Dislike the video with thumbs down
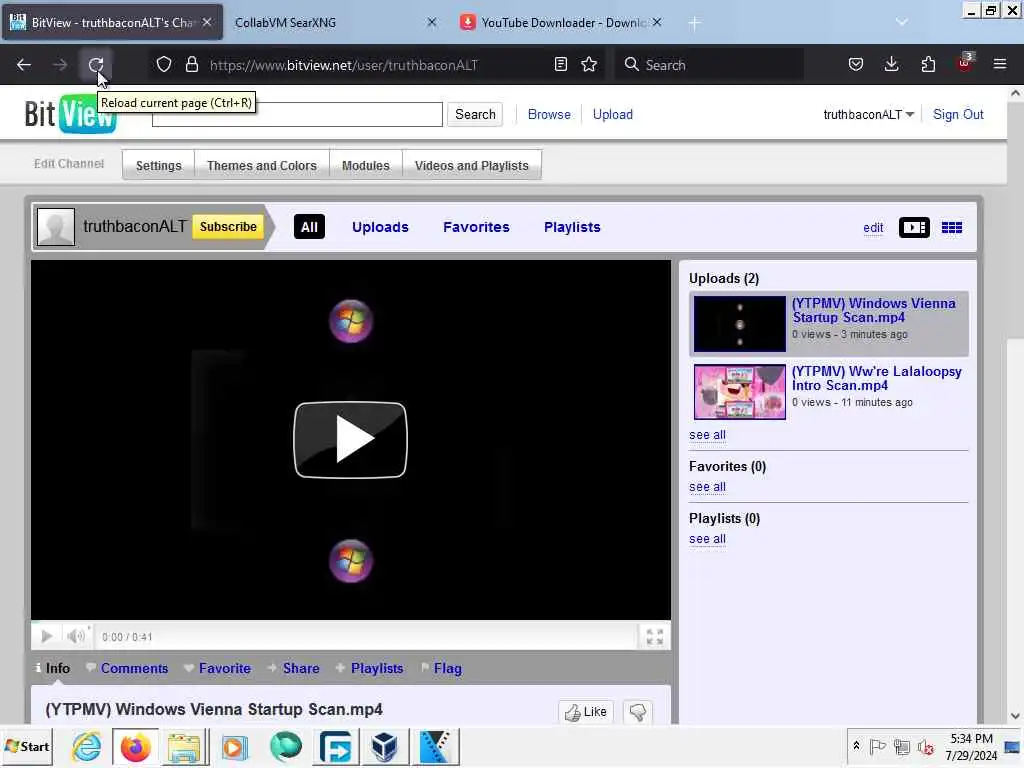 point(637,712)
